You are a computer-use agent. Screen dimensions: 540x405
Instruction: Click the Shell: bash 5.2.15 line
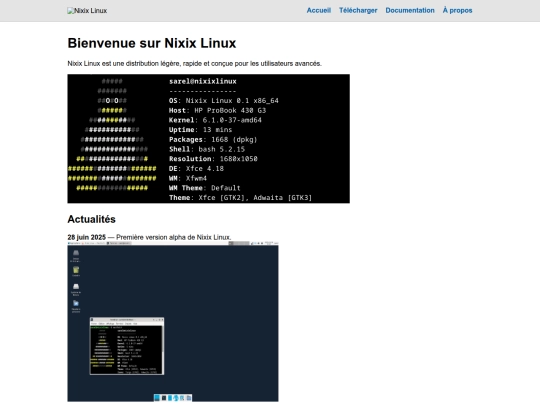point(207,149)
